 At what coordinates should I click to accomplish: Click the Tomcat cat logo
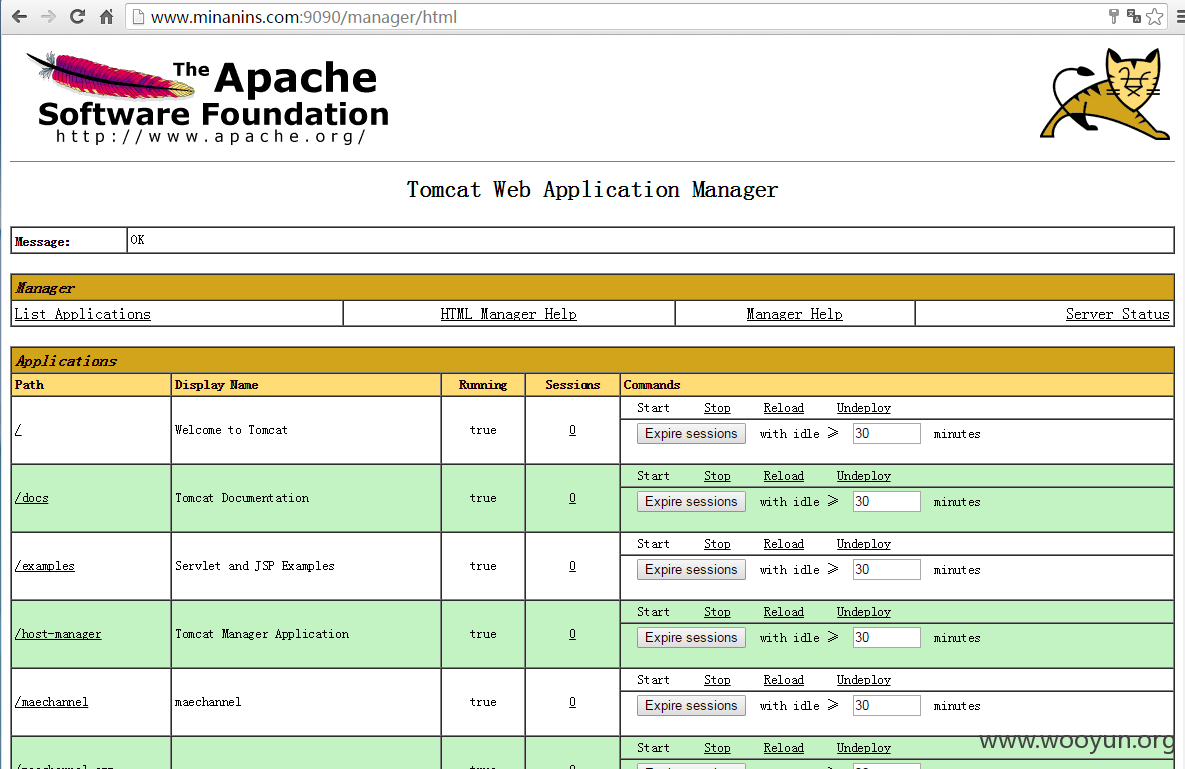tap(1105, 94)
